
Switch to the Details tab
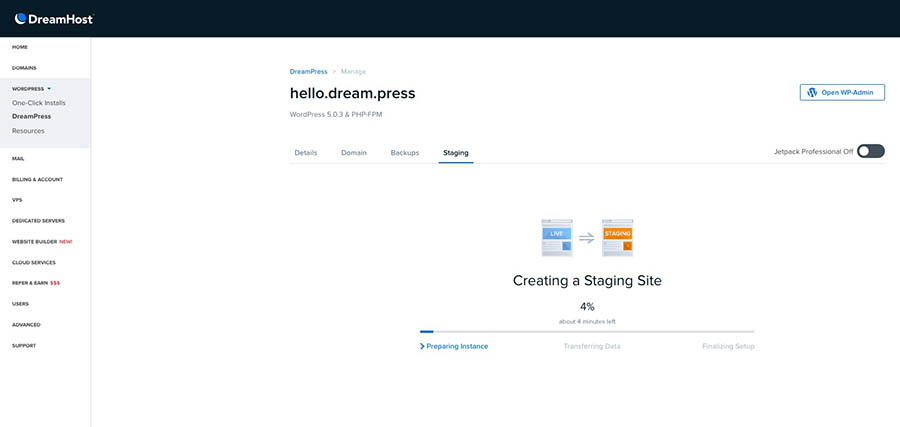305,153
